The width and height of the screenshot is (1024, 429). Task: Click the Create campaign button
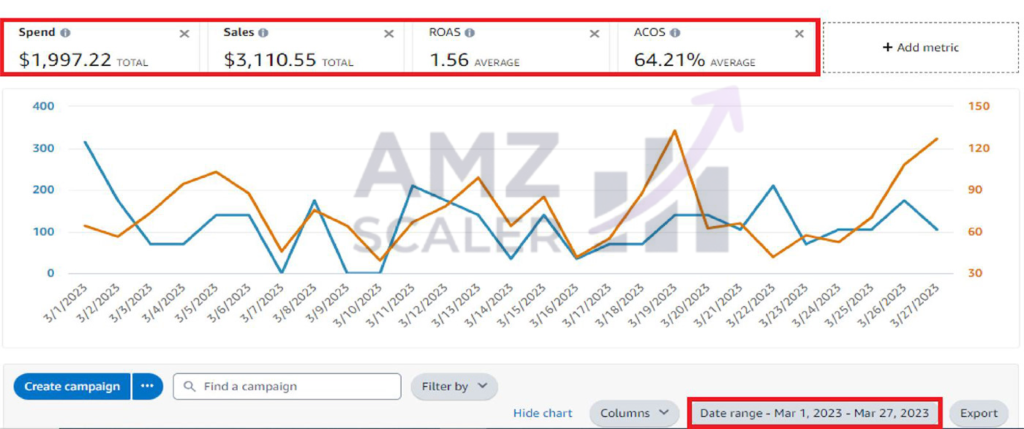point(72,387)
